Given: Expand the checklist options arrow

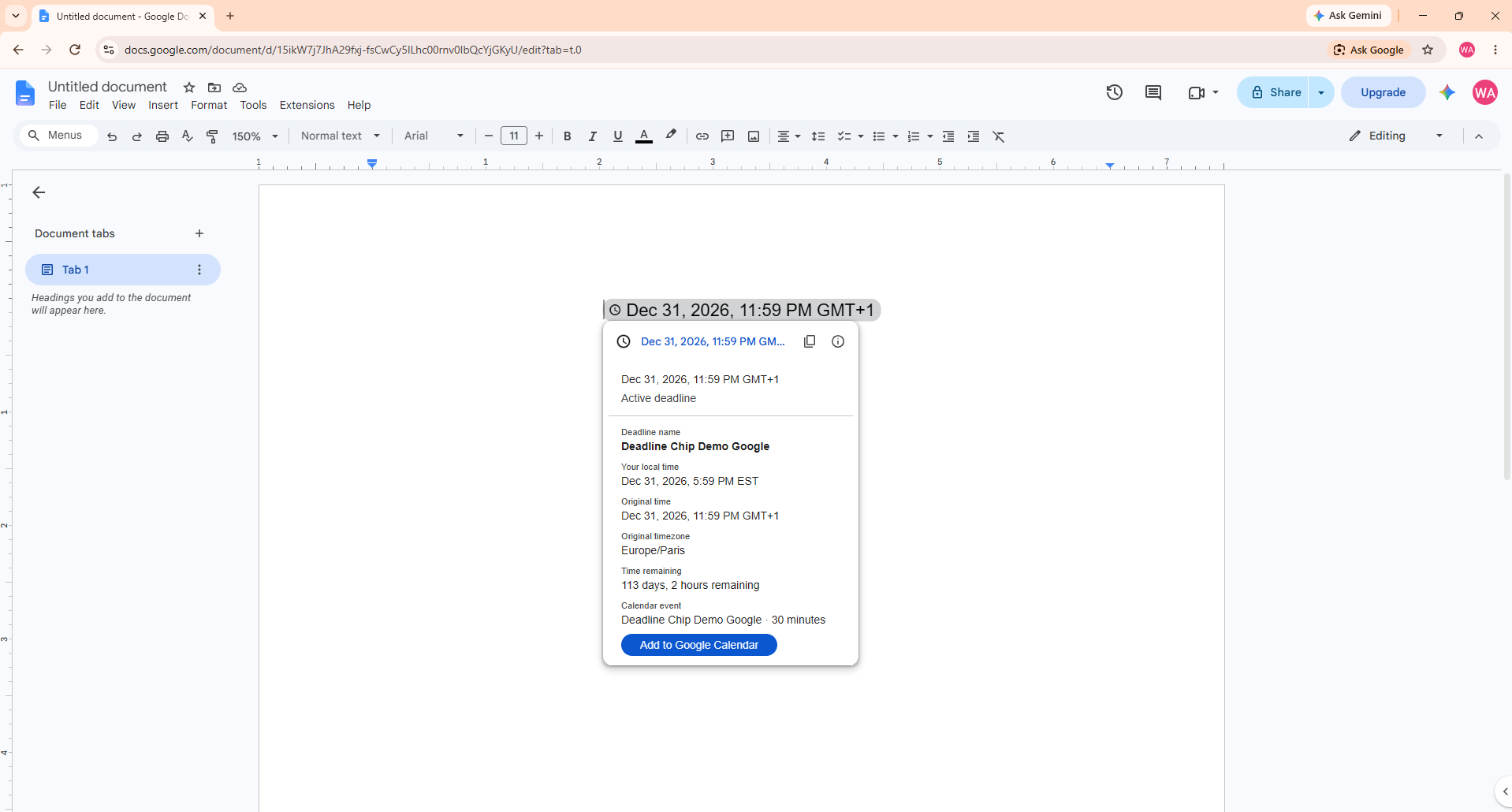Looking at the screenshot, I should 860,136.
